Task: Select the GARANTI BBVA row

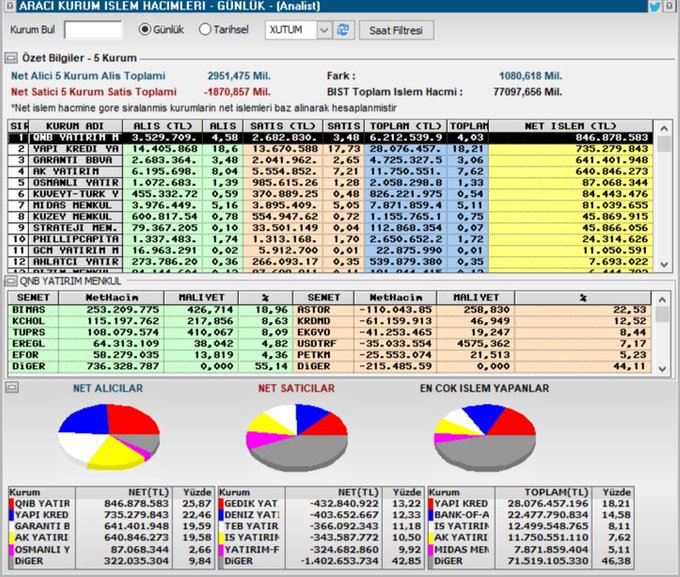Action: coord(330,161)
